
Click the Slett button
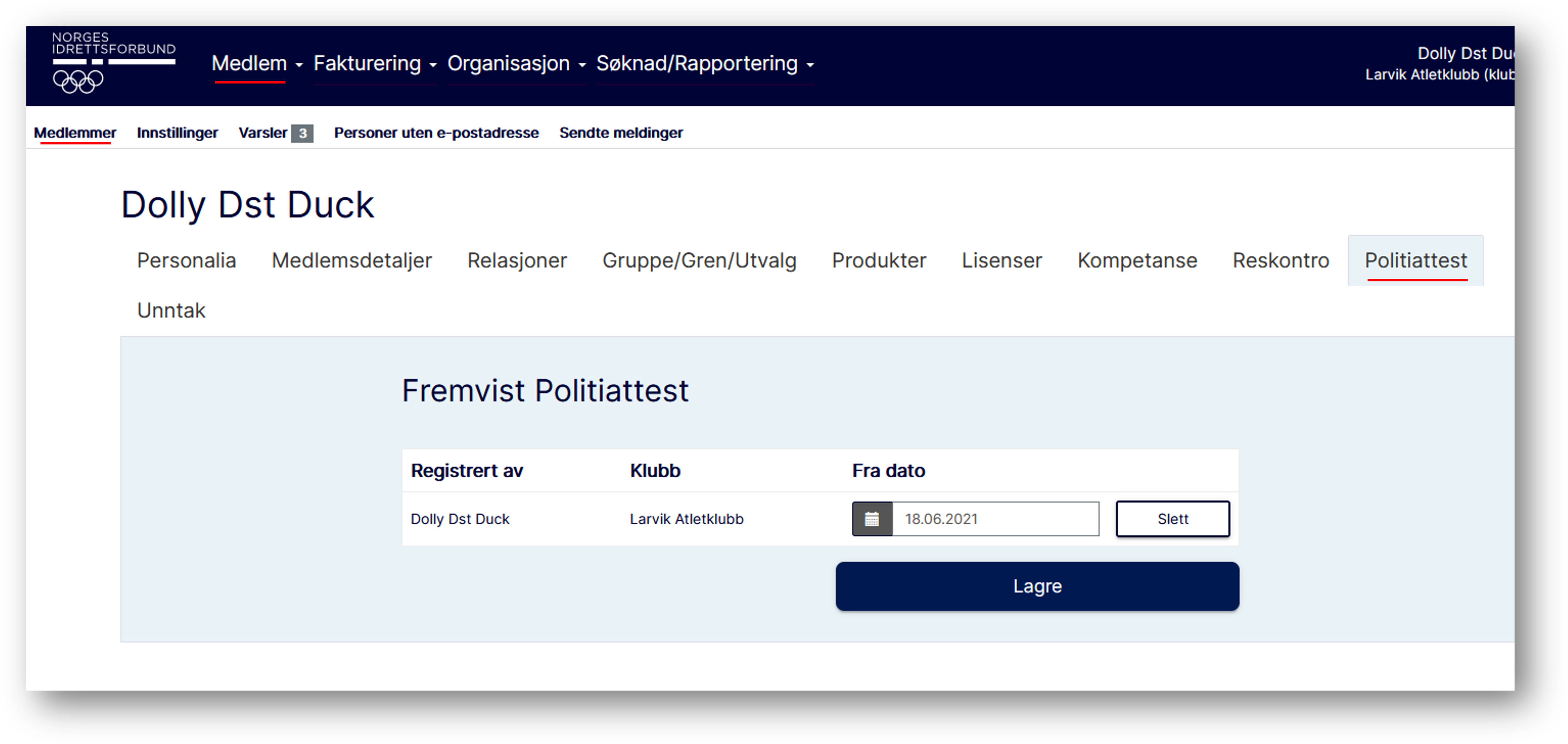[x=1173, y=519]
